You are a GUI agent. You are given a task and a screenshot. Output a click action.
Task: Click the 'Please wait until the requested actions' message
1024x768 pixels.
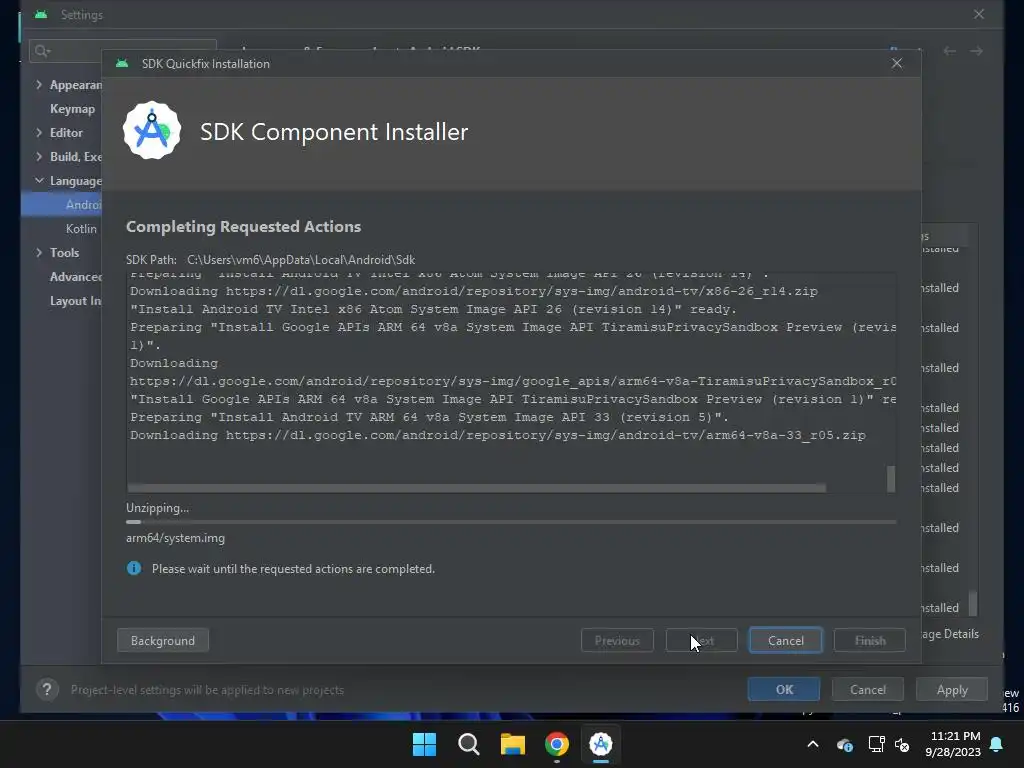tap(293, 569)
